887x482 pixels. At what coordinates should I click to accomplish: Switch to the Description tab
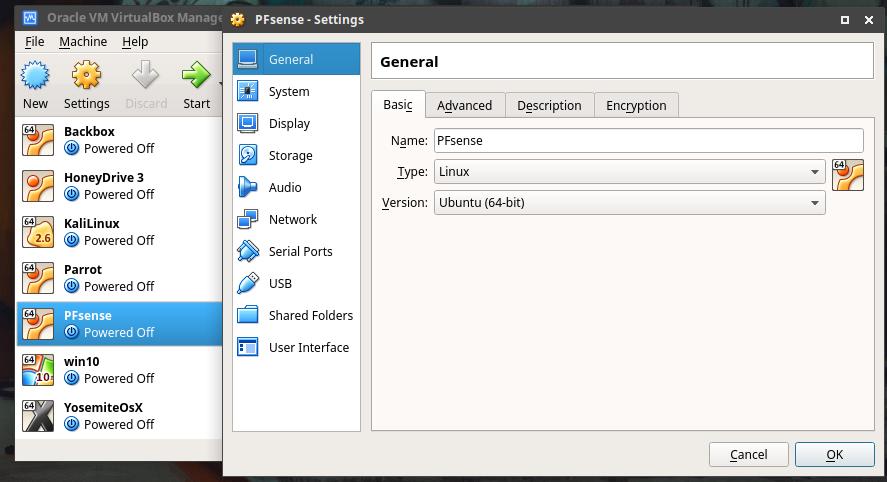click(549, 105)
